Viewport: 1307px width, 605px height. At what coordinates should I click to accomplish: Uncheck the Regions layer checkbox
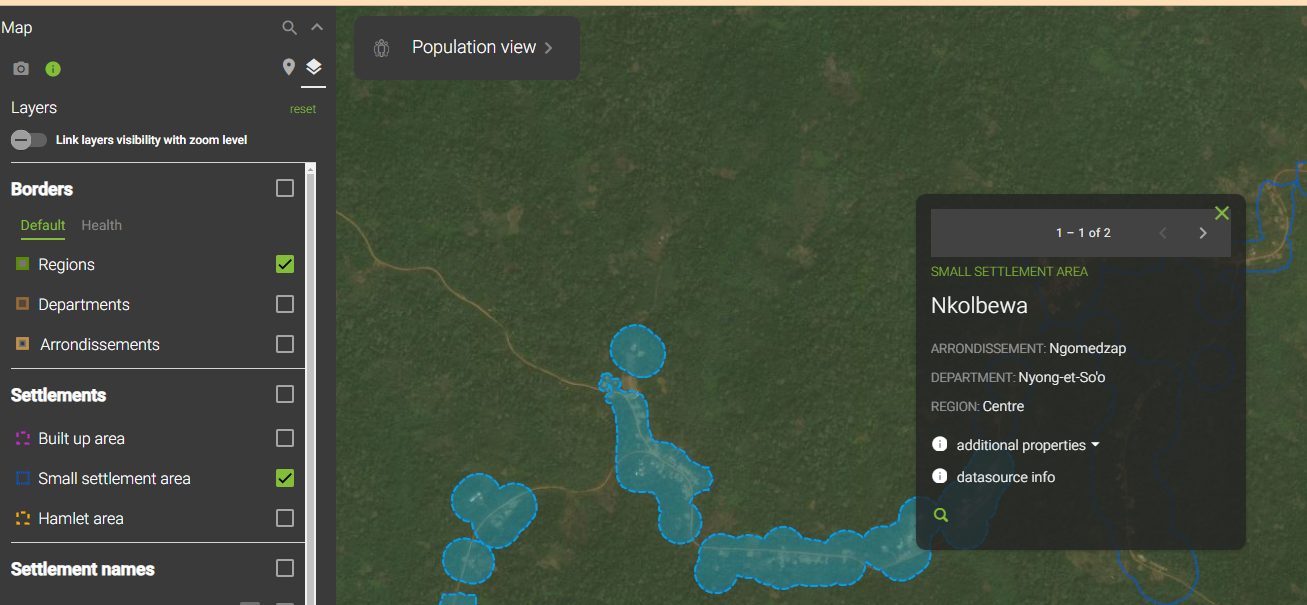pyautogui.click(x=285, y=264)
